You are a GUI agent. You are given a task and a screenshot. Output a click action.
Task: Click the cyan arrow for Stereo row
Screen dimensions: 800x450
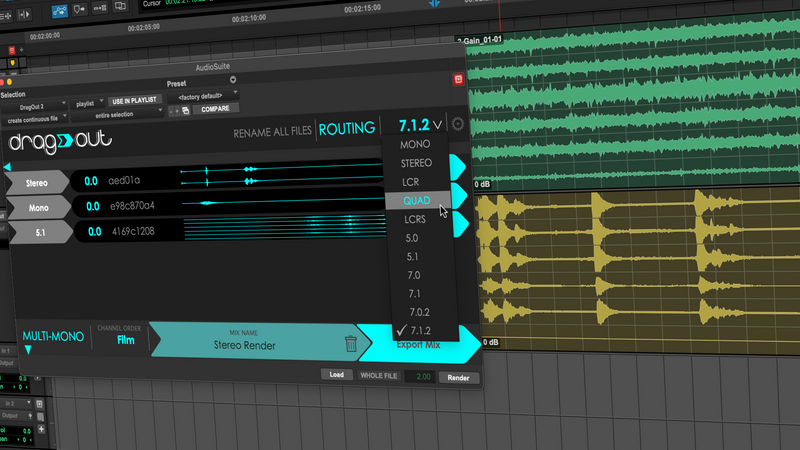457,168
